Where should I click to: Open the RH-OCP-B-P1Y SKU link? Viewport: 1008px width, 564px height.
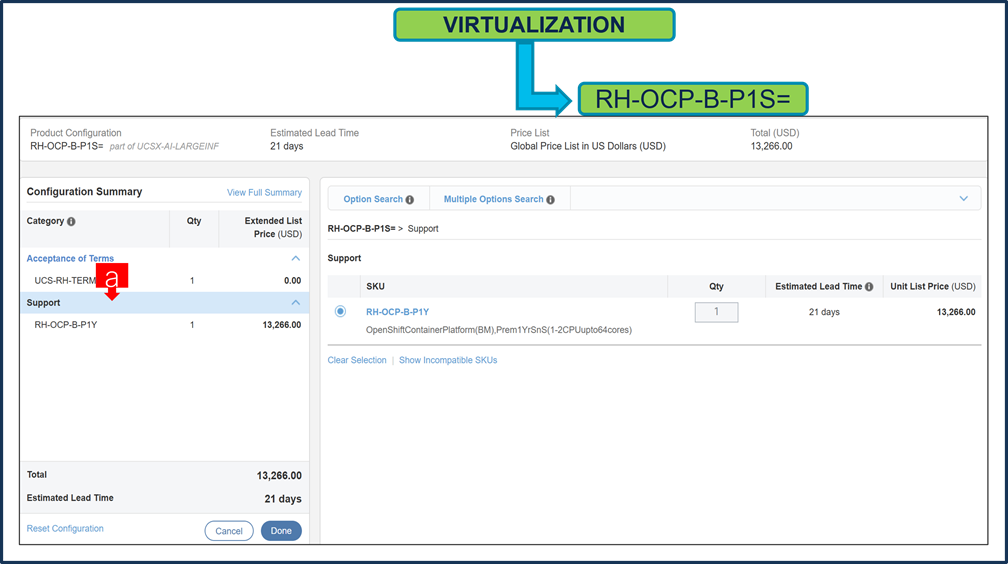click(x=397, y=312)
